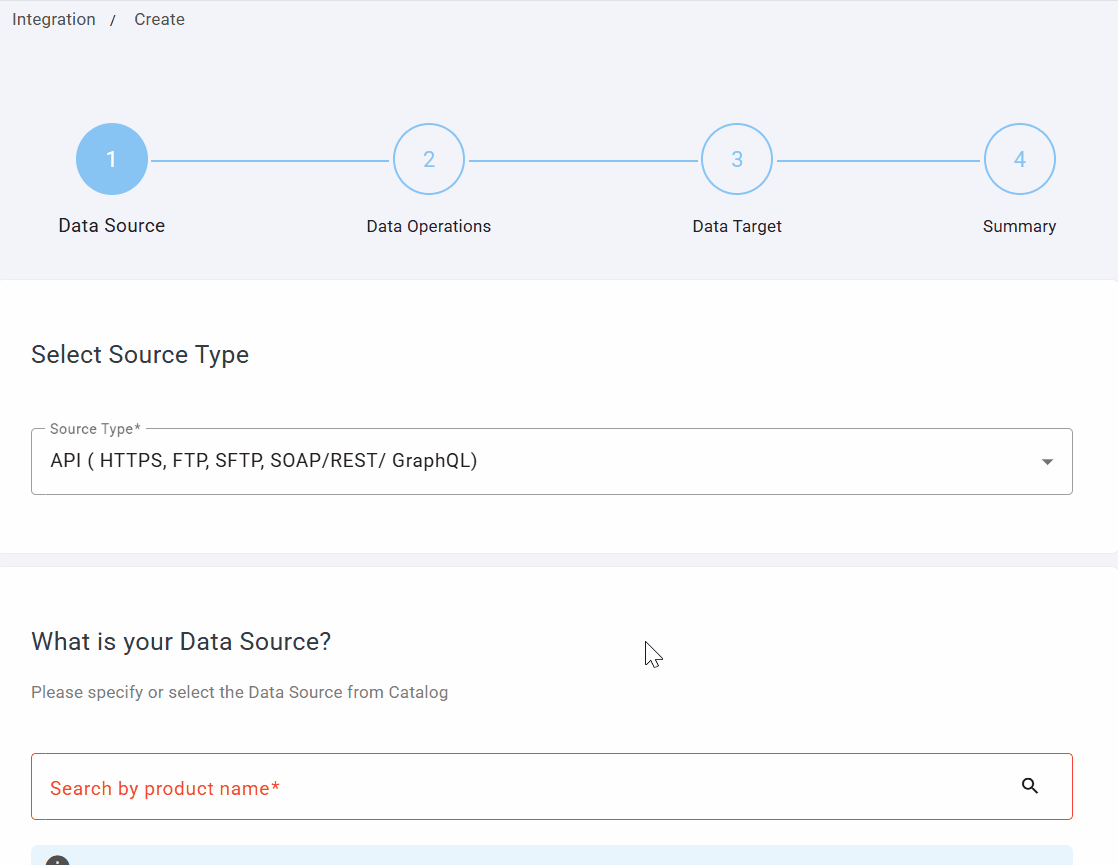Click the Create breadcrumb item
This screenshot has width=1118, height=865.
pyautogui.click(x=159, y=20)
